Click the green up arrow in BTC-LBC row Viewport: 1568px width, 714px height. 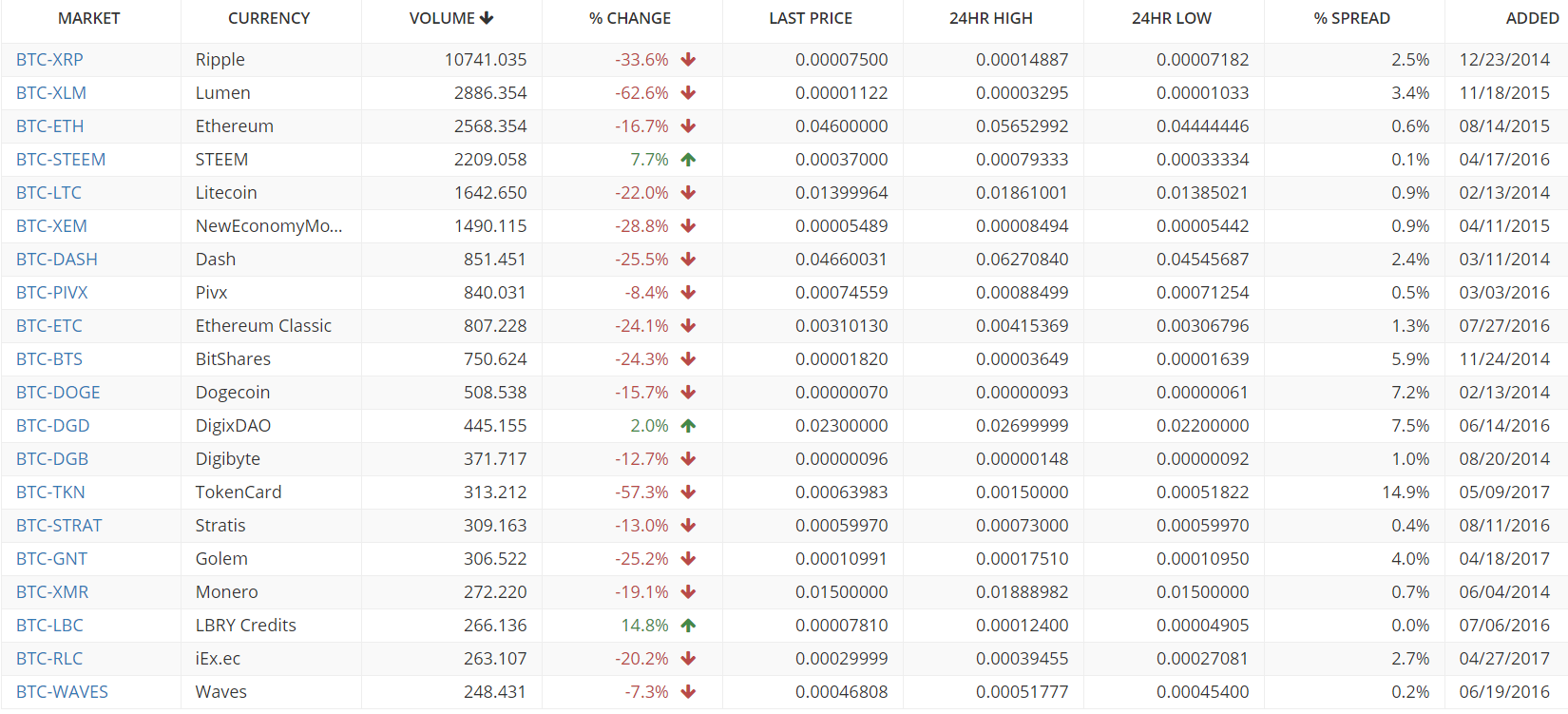tap(688, 626)
